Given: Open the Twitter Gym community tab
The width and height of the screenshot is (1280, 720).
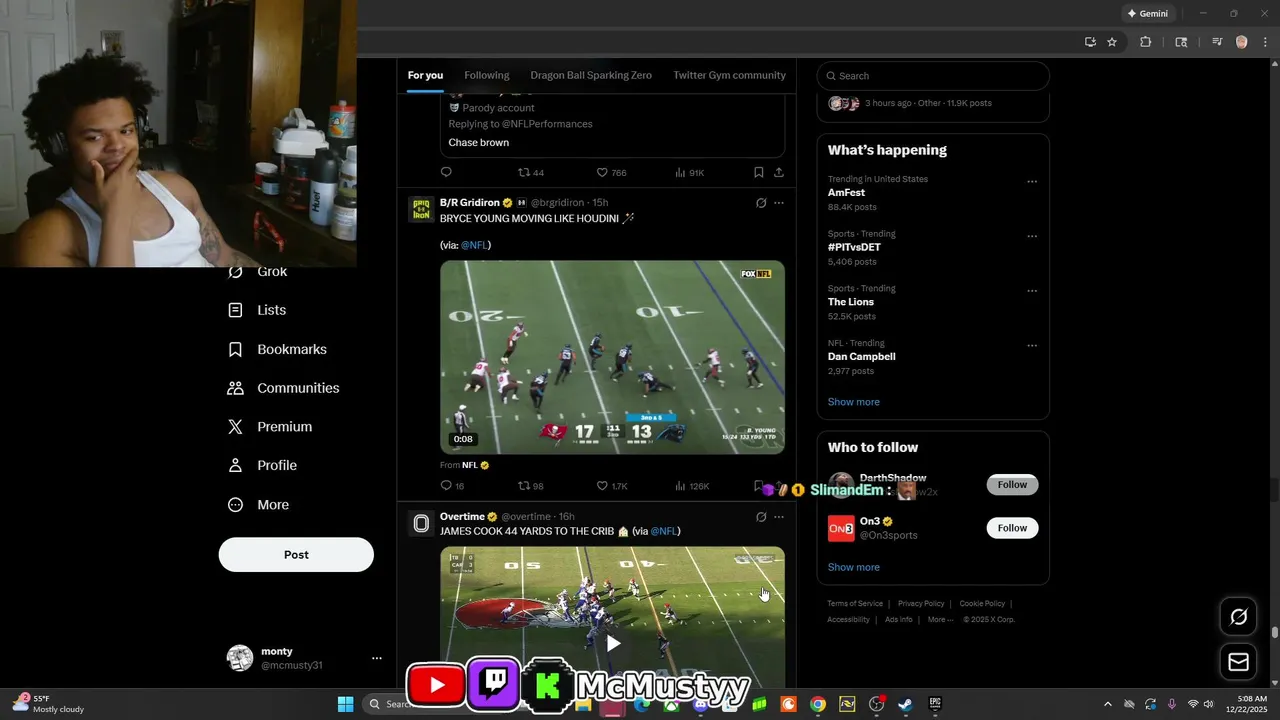Looking at the screenshot, I should 729,75.
